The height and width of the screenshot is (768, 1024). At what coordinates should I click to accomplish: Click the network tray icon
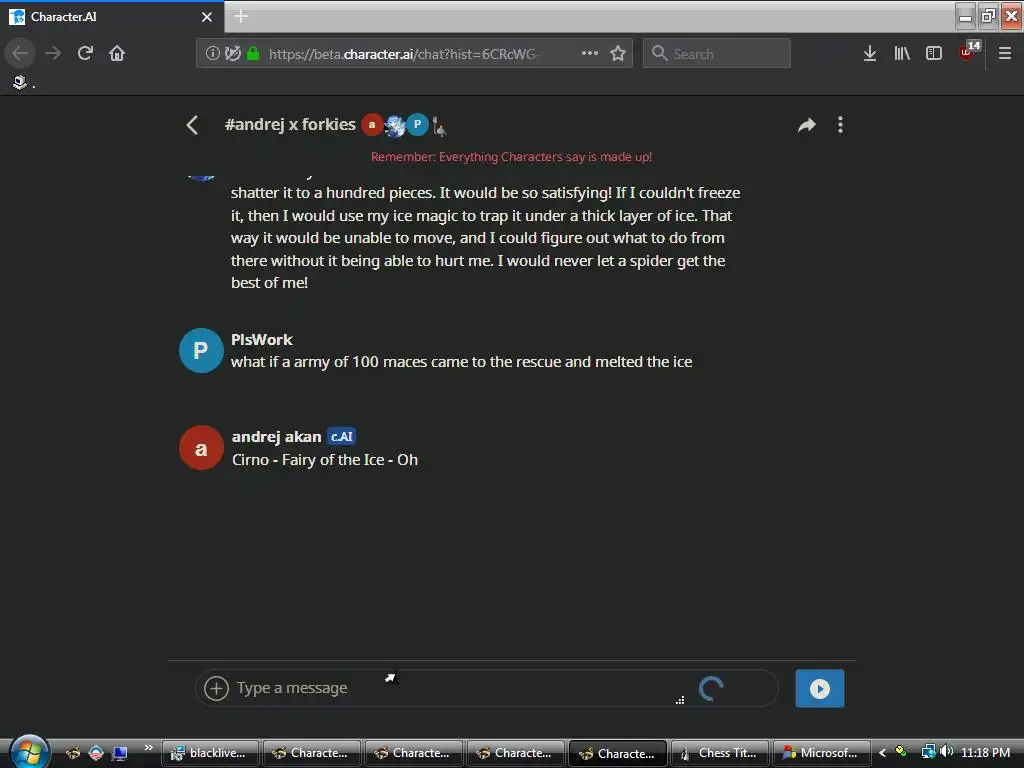[928, 752]
